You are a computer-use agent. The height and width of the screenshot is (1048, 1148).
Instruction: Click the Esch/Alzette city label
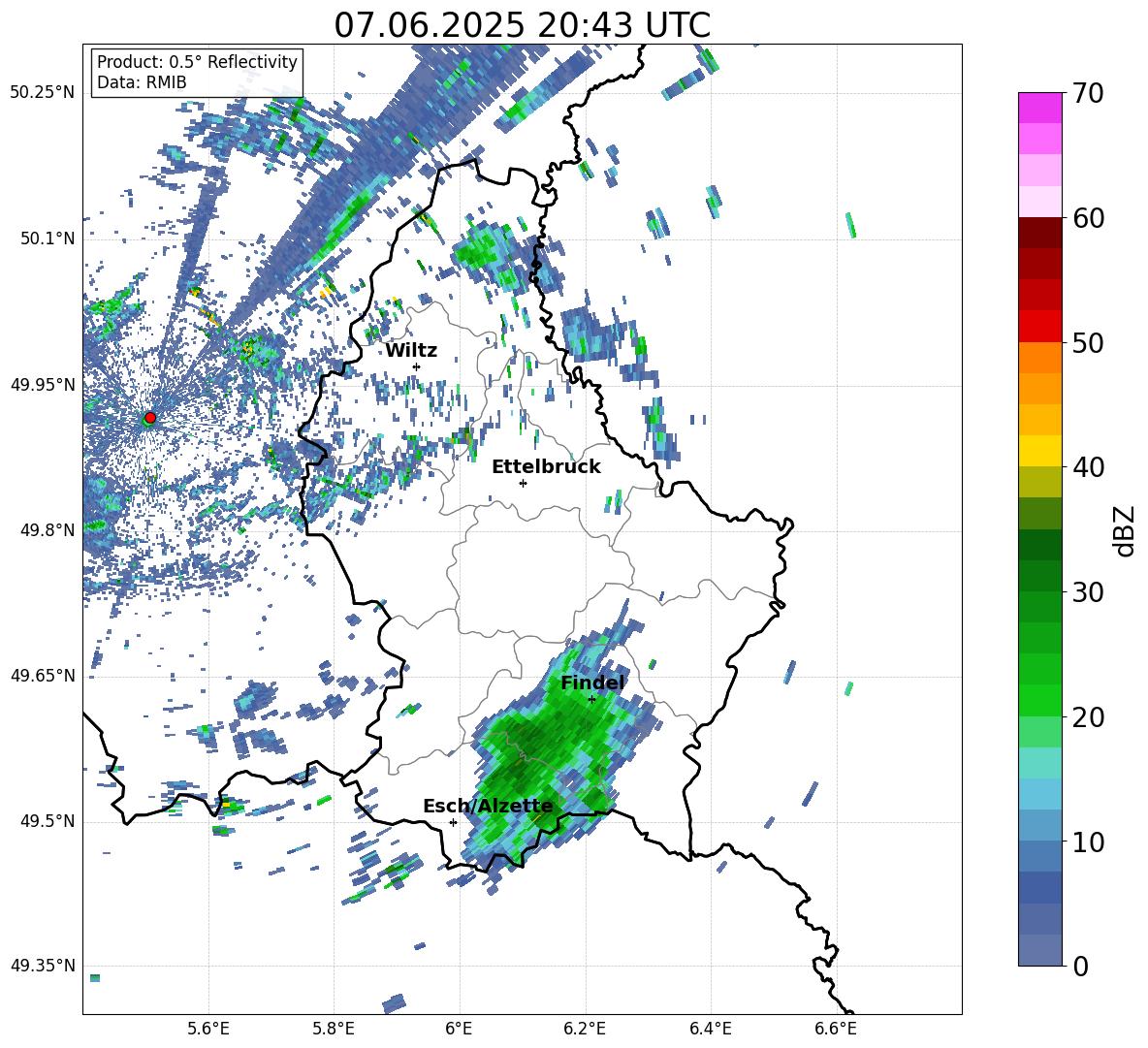click(x=488, y=807)
